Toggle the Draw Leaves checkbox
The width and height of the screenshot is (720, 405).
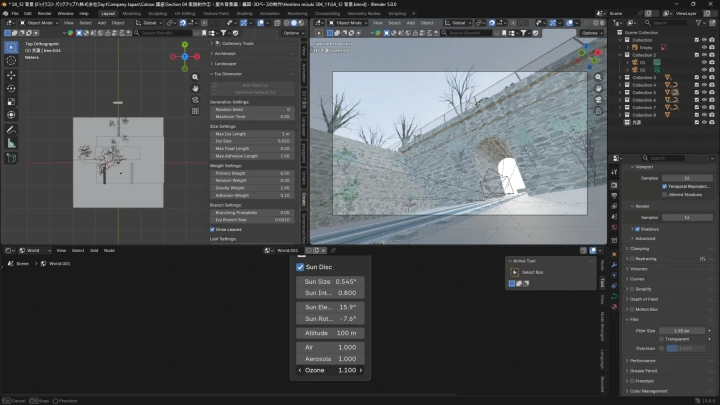(212, 229)
